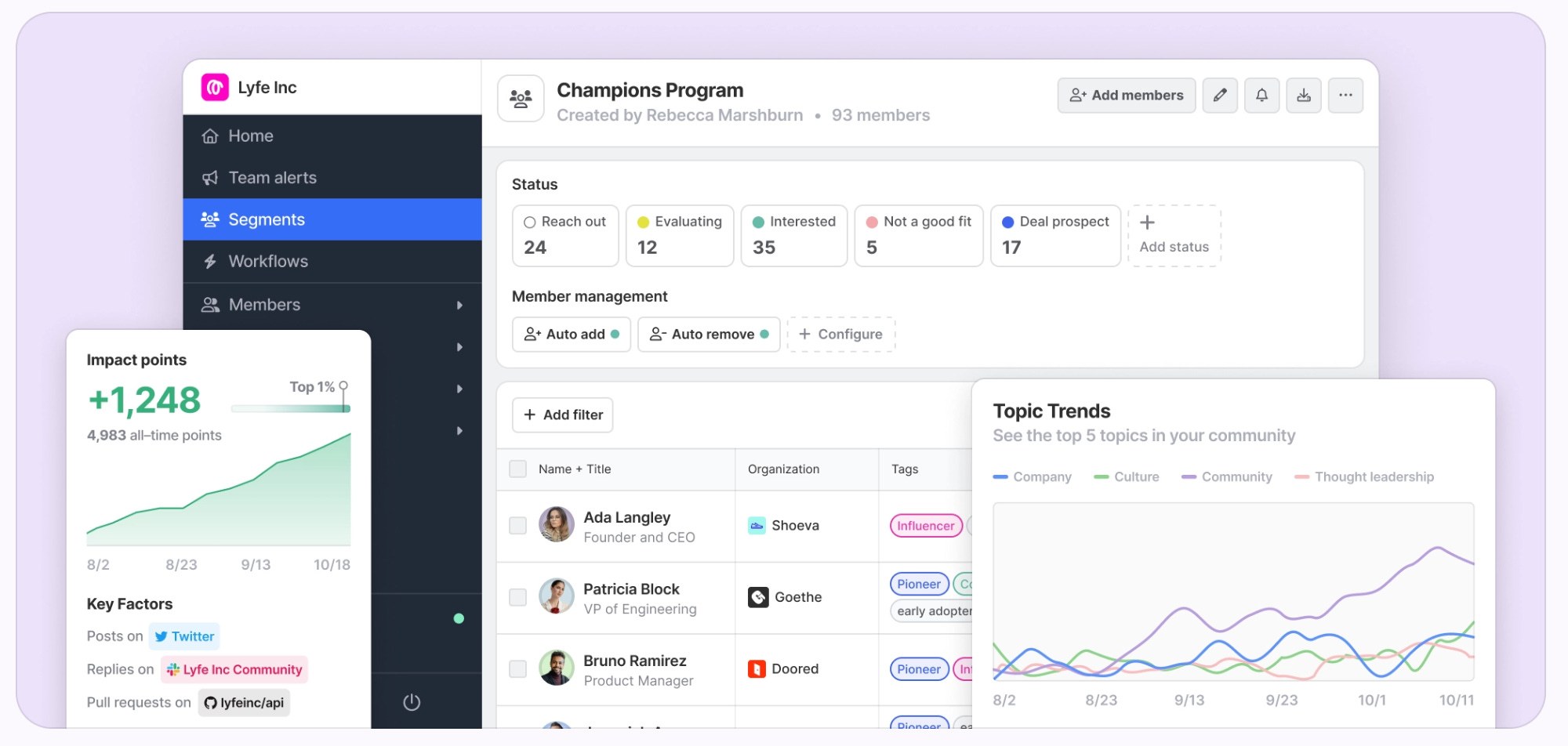Click the download export icon button
The height and width of the screenshot is (746, 1568).
(x=1304, y=96)
